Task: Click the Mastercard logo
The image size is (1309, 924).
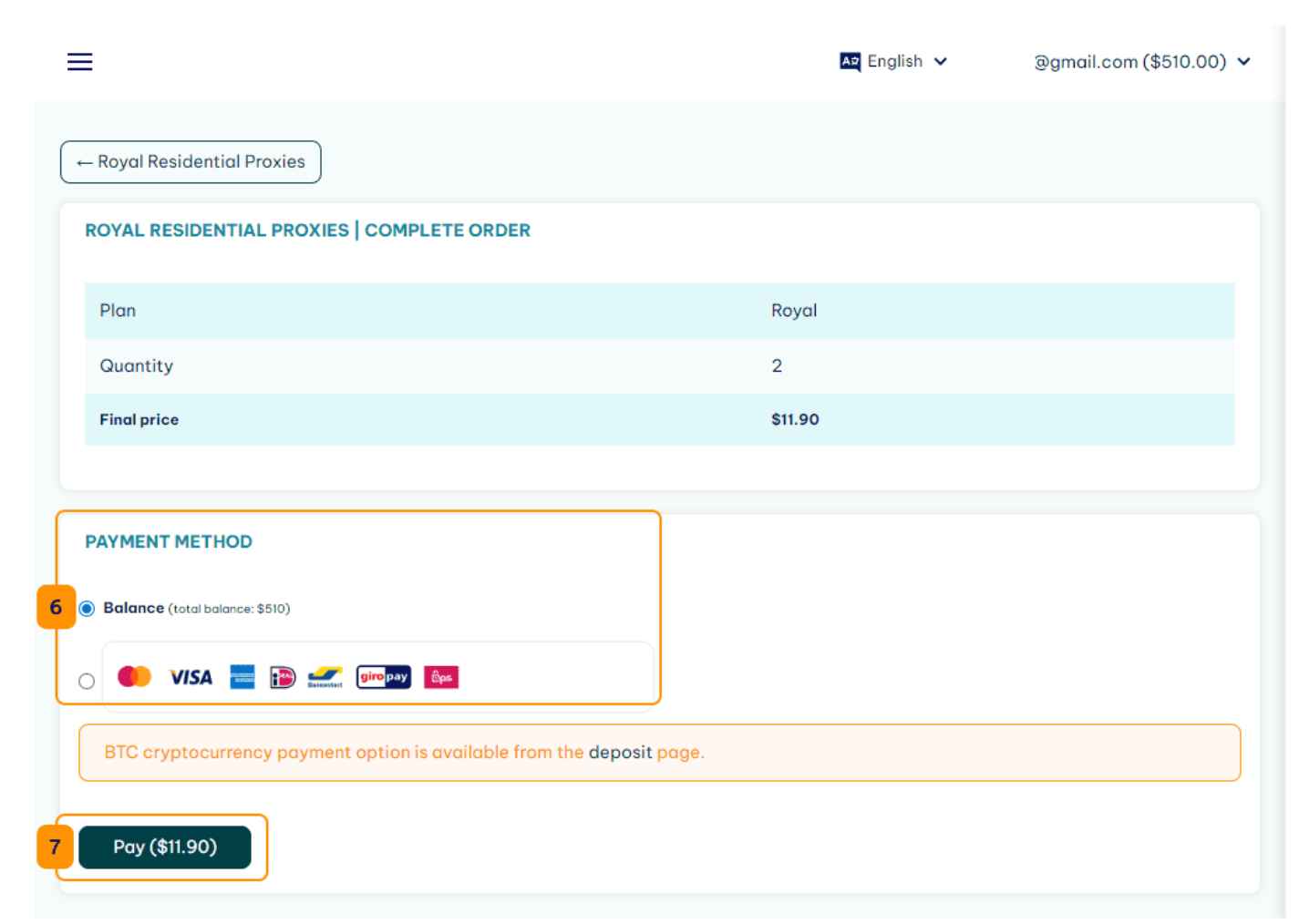Action: [x=135, y=676]
